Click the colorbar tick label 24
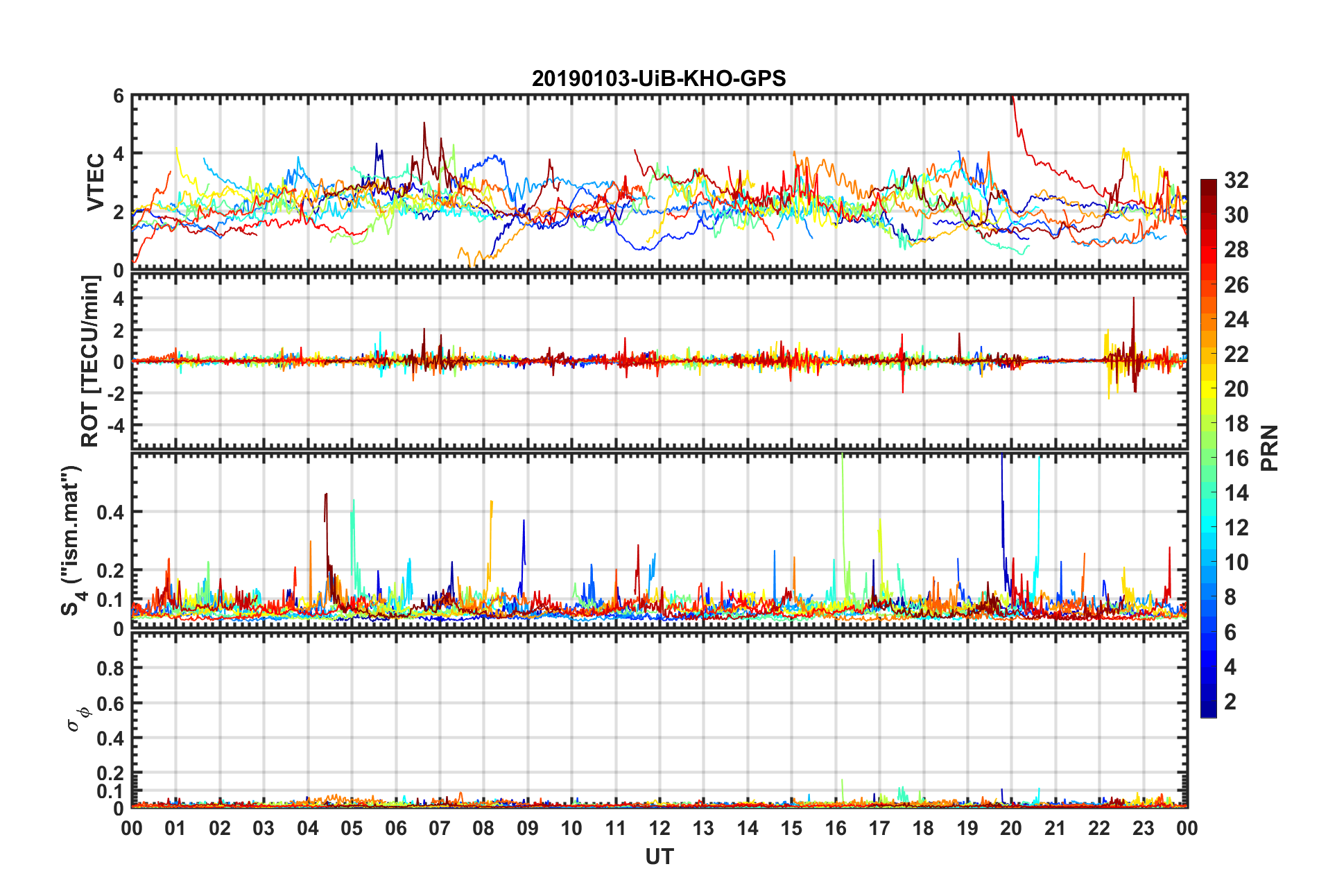The height and width of the screenshot is (896, 1319). pos(1236,319)
